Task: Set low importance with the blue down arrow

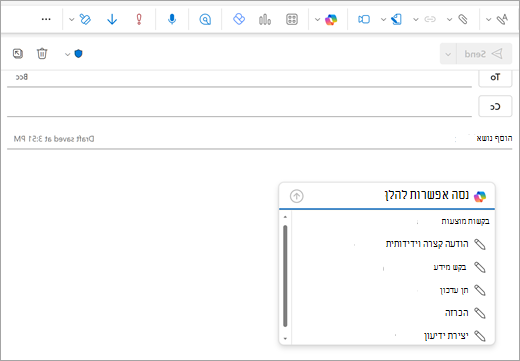Action: tap(112, 19)
